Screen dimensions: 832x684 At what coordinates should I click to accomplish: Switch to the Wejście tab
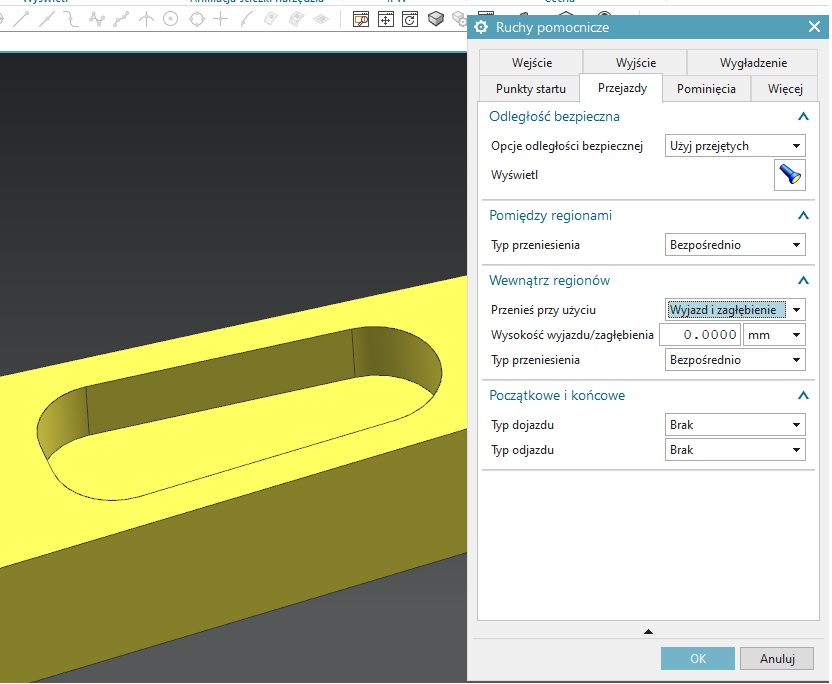coord(532,63)
